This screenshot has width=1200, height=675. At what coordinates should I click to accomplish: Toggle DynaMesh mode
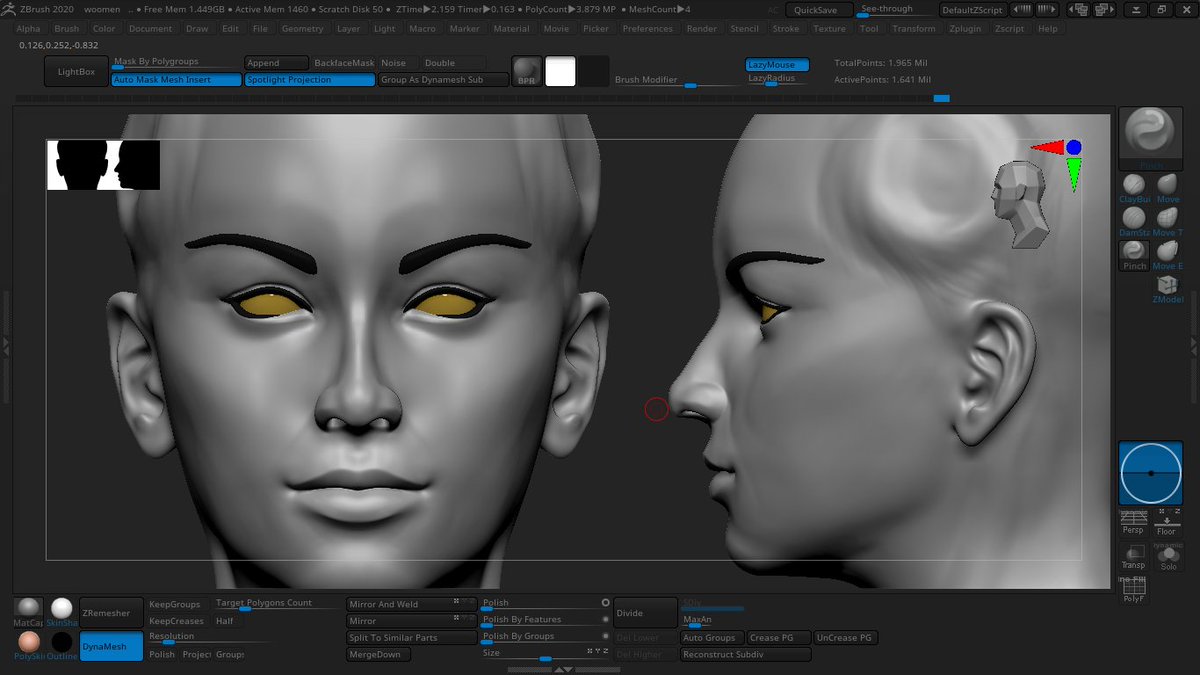111,646
